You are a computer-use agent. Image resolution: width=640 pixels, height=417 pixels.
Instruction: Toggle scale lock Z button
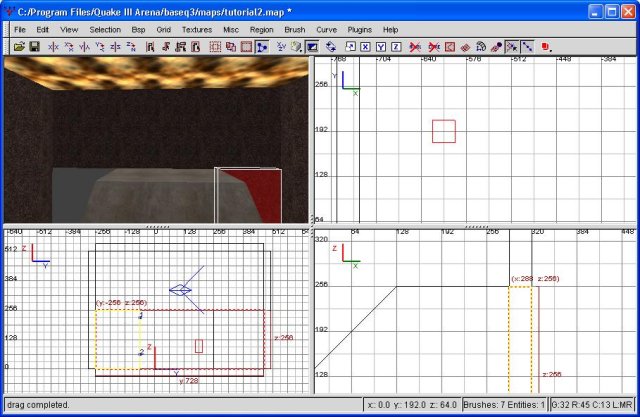click(x=396, y=47)
